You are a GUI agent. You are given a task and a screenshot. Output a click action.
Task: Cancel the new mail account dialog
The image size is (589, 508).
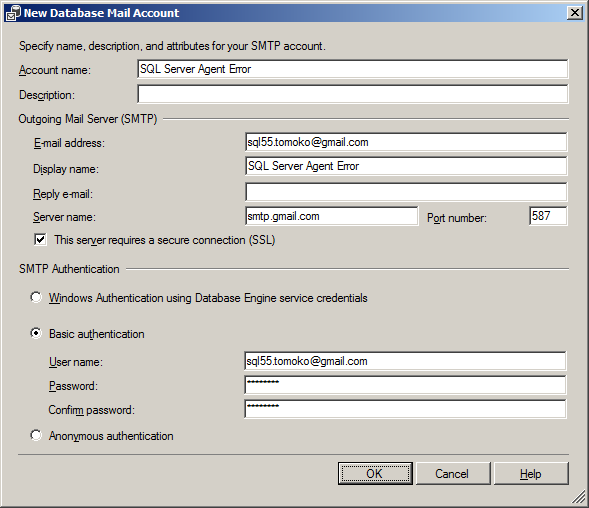pyautogui.click(x=452, y=473)
